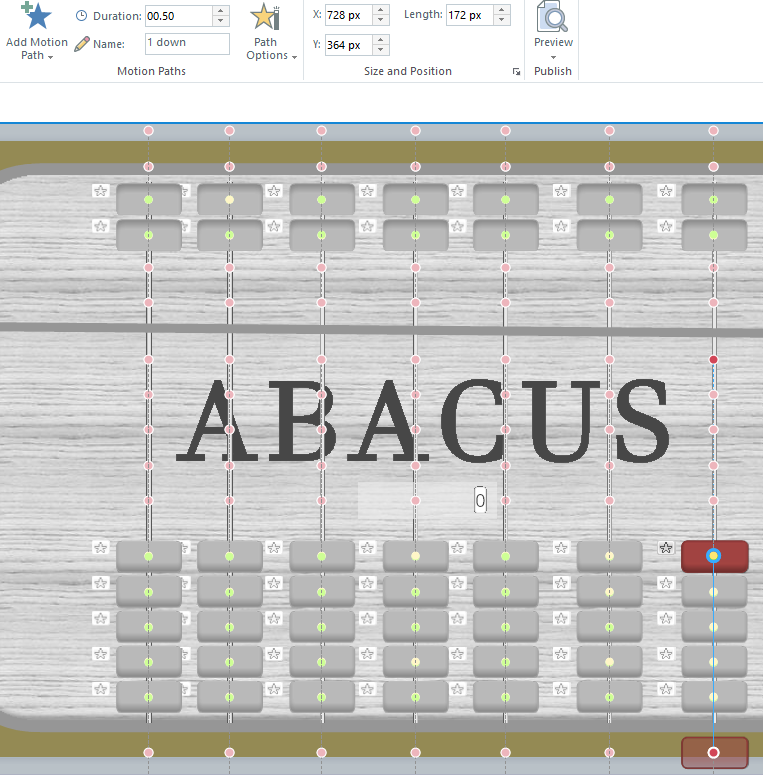This screenshot has height=779, width=763.
Task: Decrease X position with the down arrow
Action: (381, 20)
